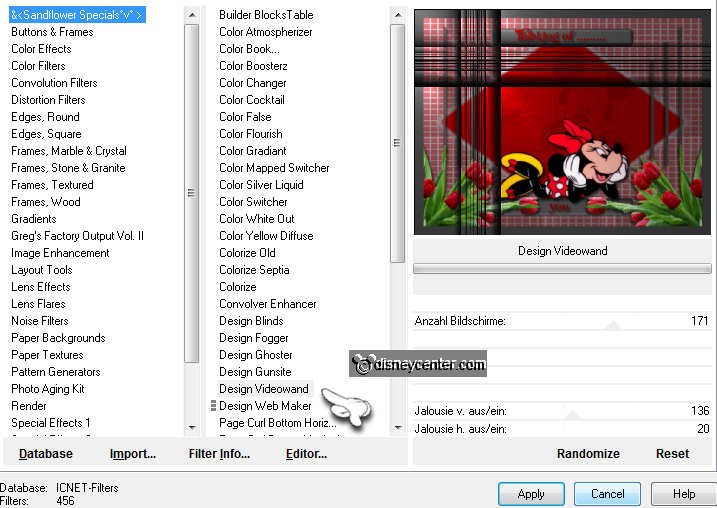Select Frames, Marble & Crystal

coord(69,151)
